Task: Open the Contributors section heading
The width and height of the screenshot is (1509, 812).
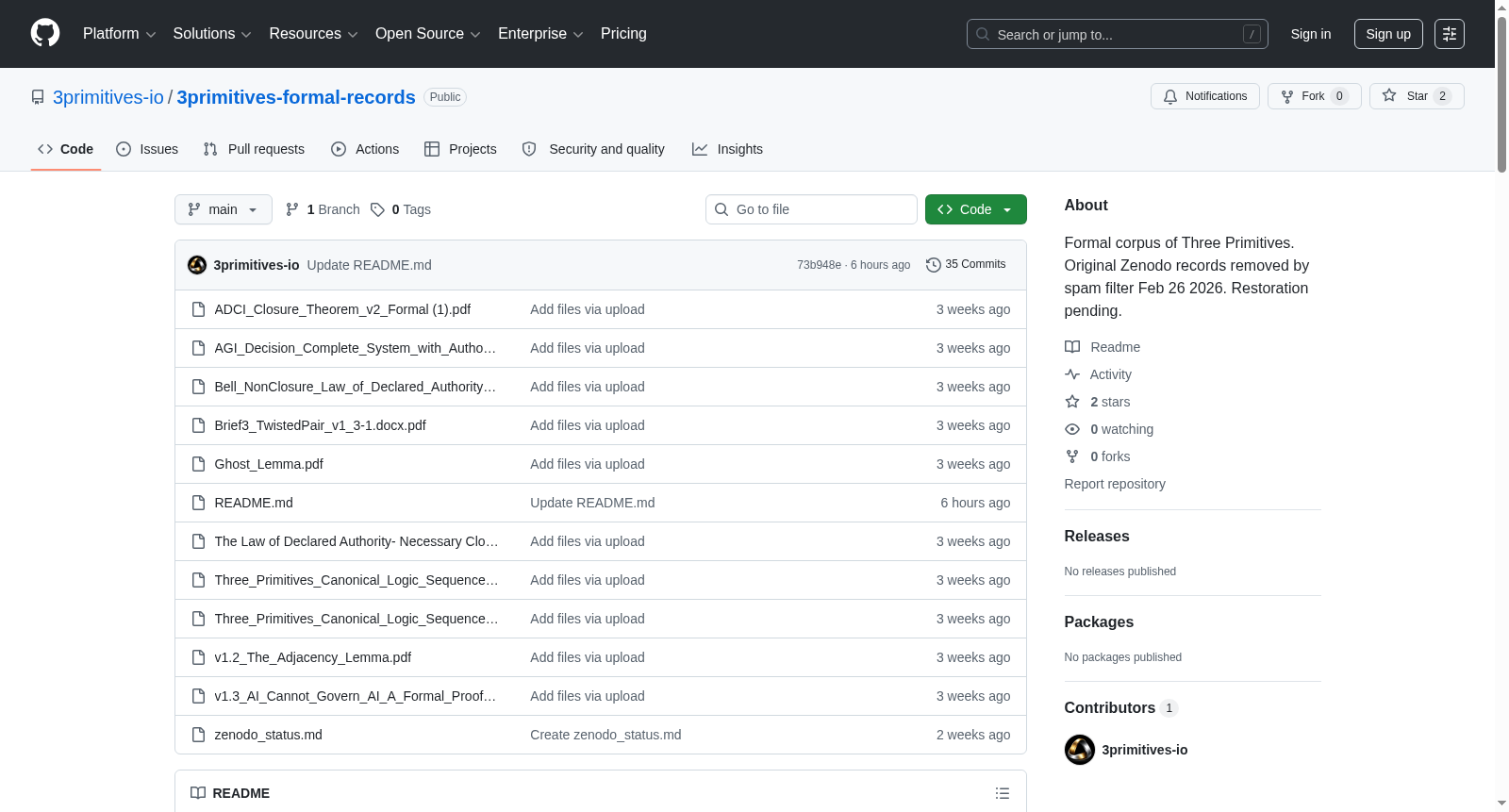Action: (x=1121, y=707)
